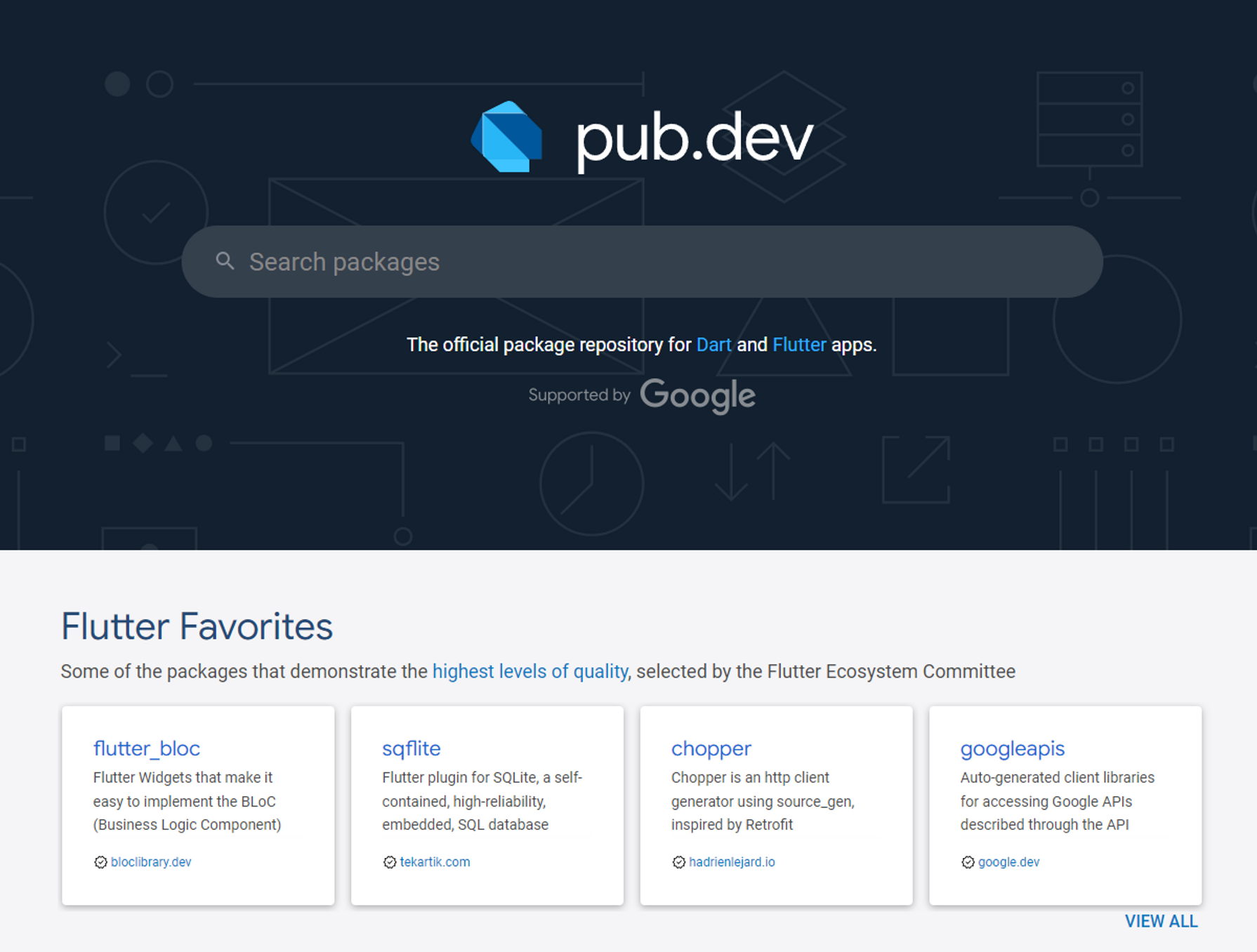Click verified badge beside hadrienlejard.io
Image resolution: width=1257 pixels, height=952 pixels.
coord(679,862)
